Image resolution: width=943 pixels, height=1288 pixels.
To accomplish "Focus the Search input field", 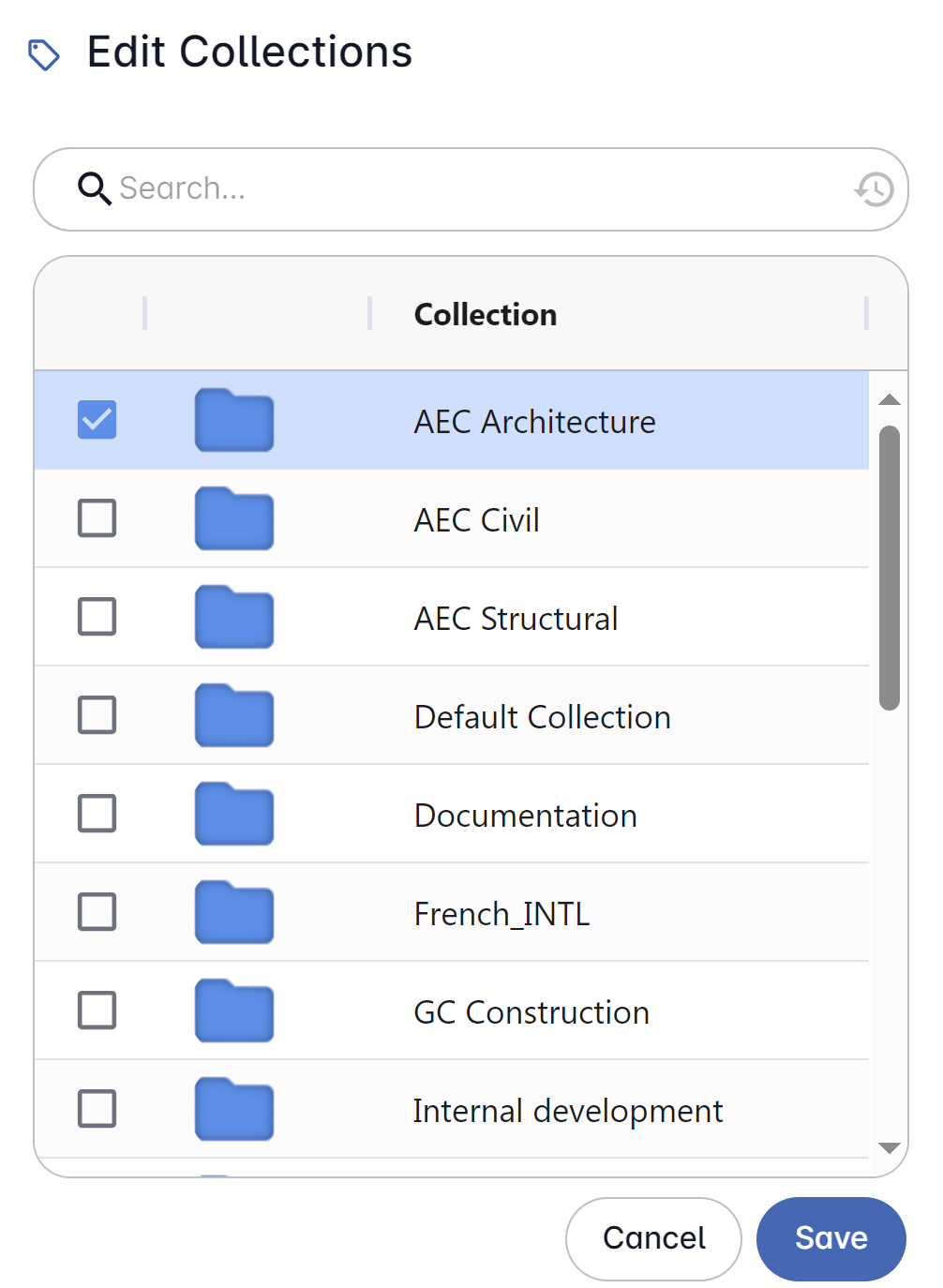I will [x=469, y=189].
